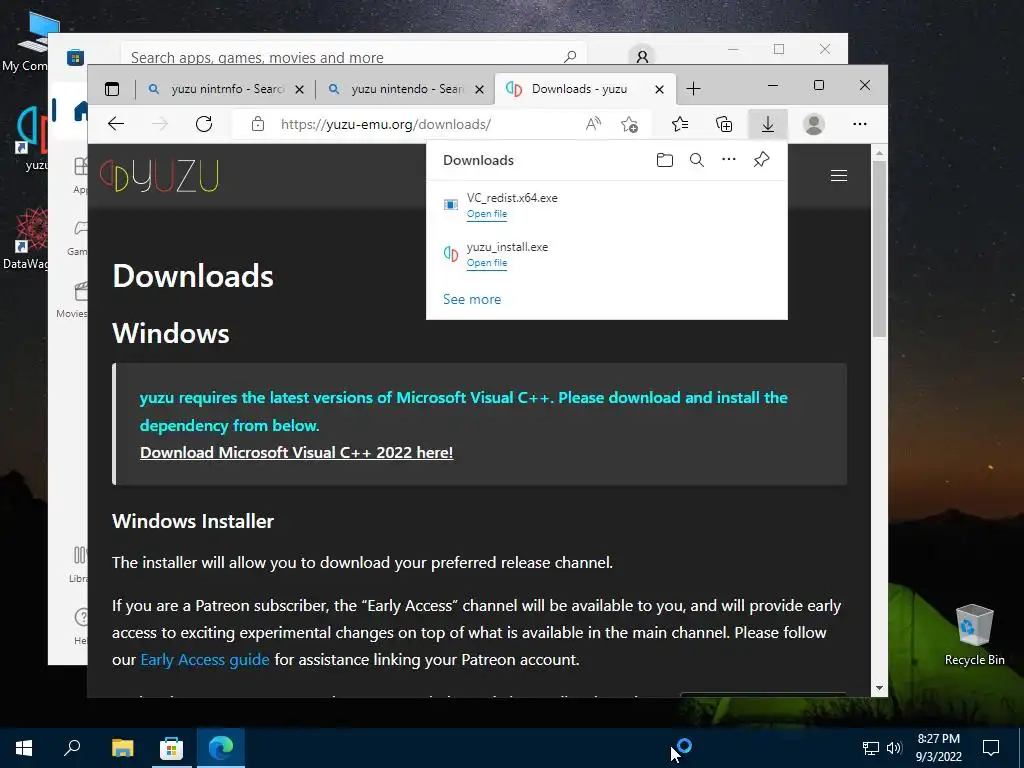The image size is (1024, 768).
Task: Open Microsoft Store from the taskbar
Action: coord(171,748)
